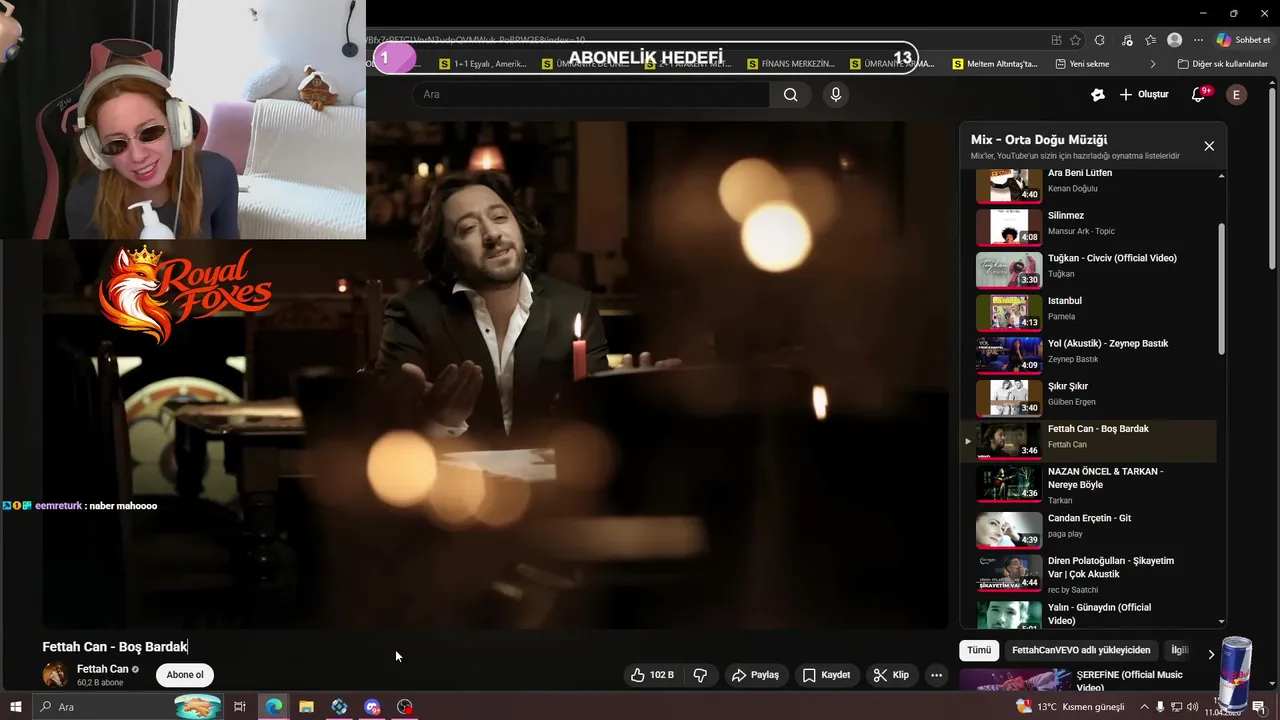Focus the YouTube search field

click(x=591, y=94)
